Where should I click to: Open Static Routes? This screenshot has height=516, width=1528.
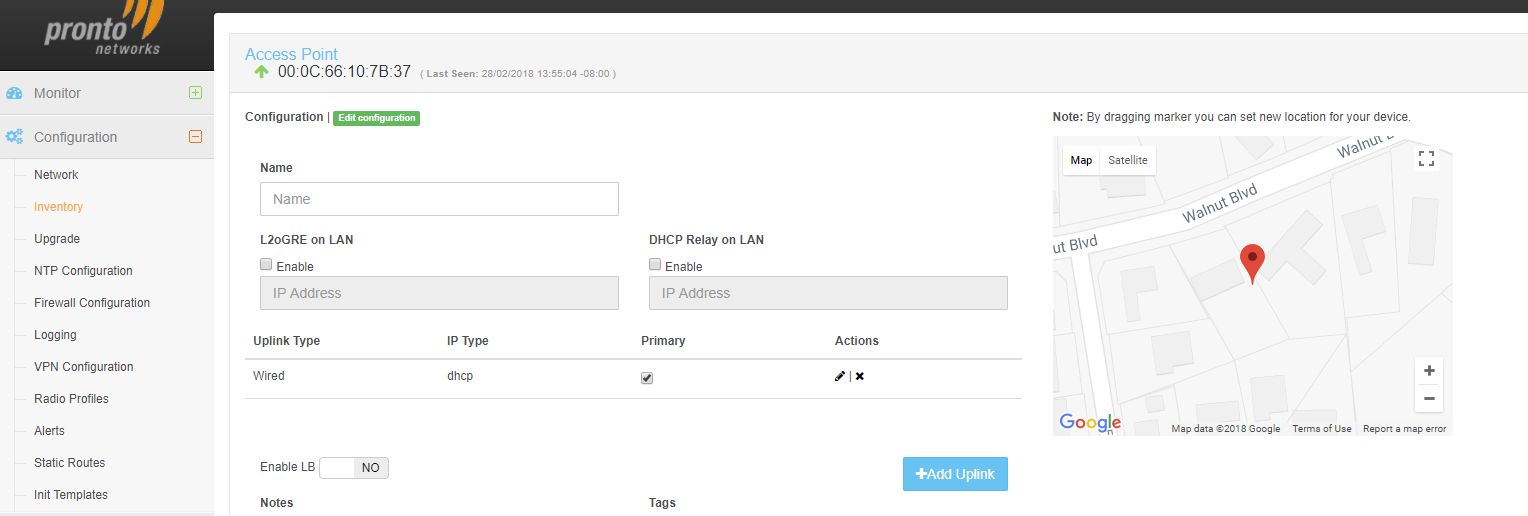pos(69,463)
